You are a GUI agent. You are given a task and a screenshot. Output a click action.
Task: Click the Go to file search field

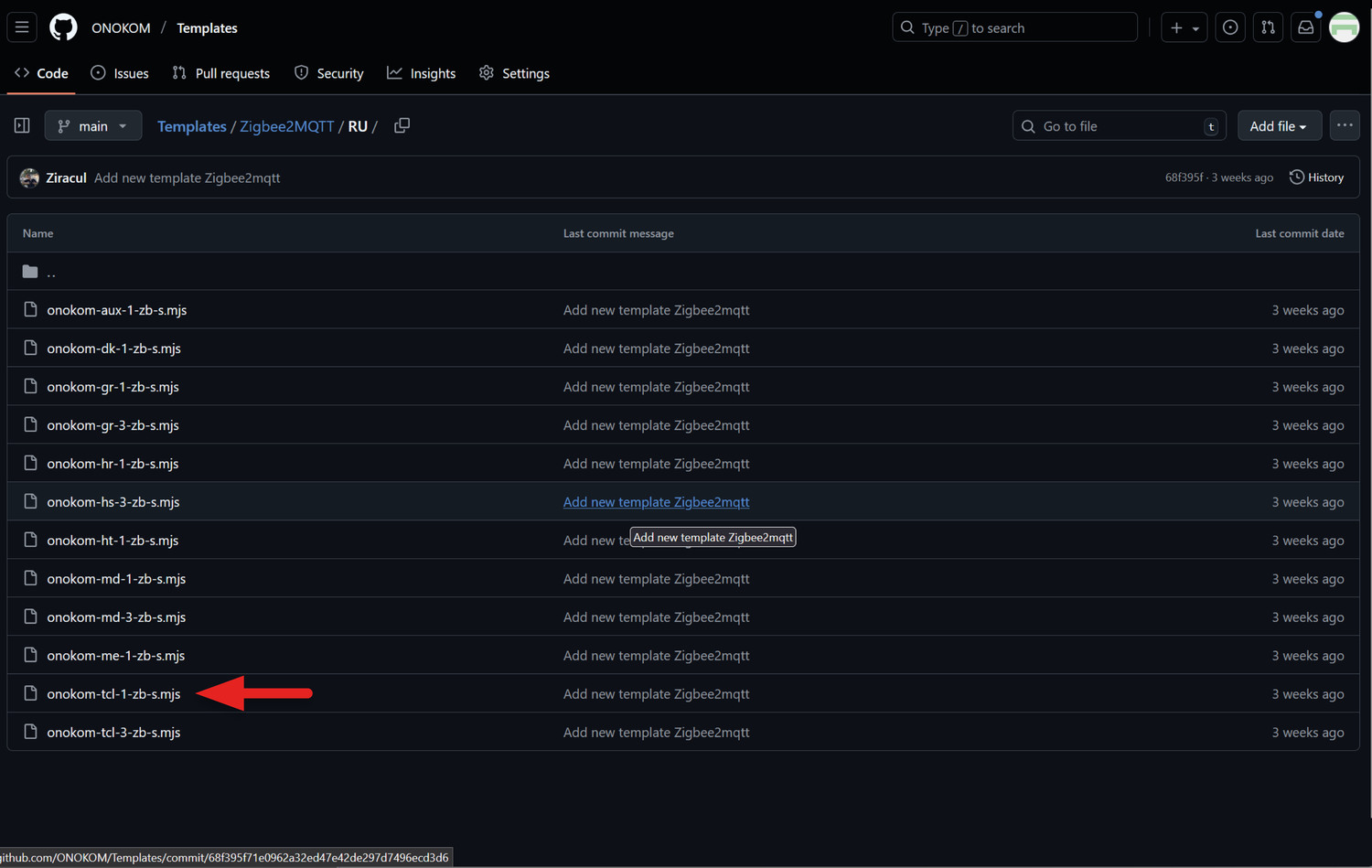click(1116, 126)
